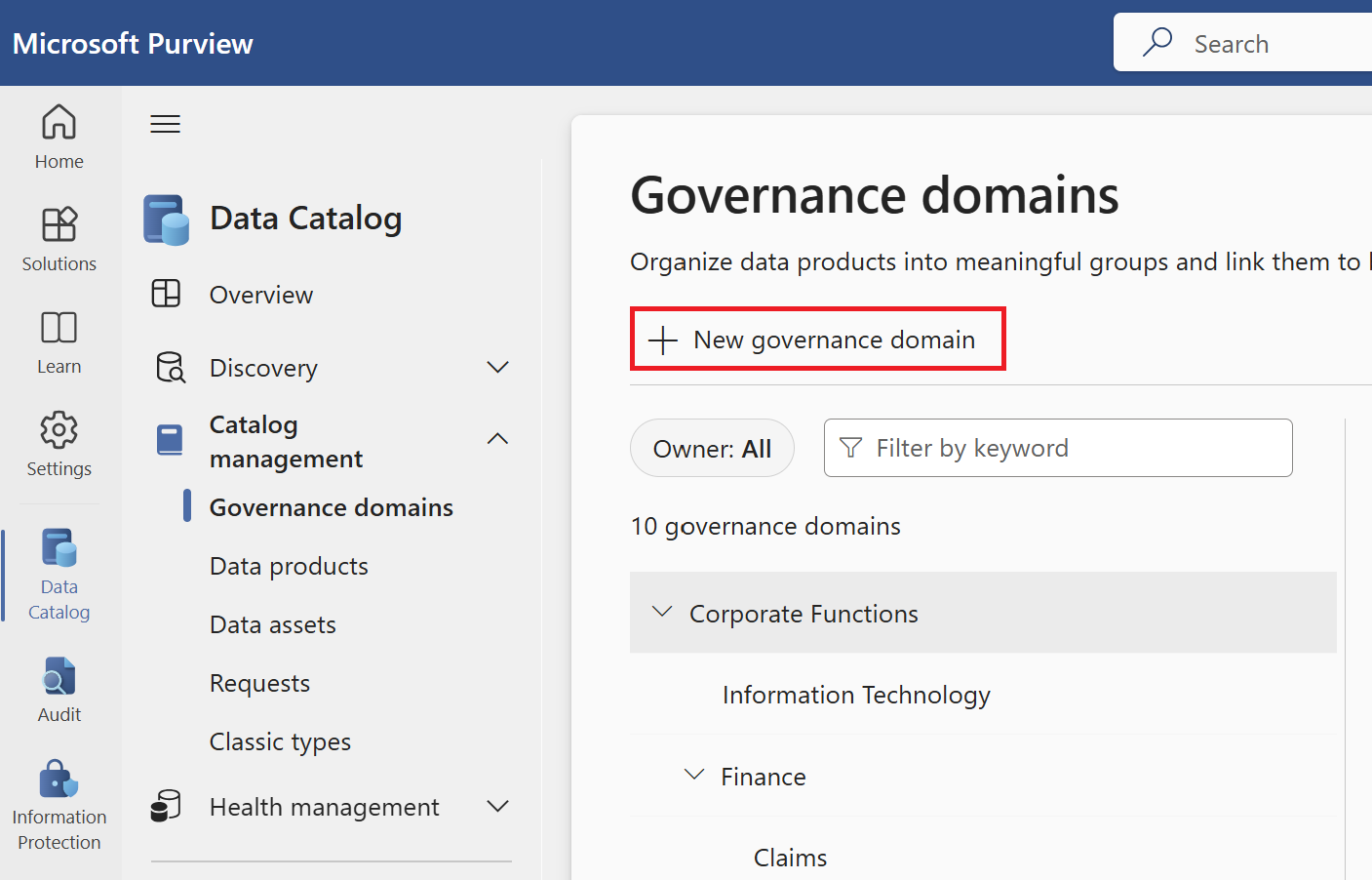This screenshot has width=1372, height=880.
Task: Open the Claims domain row
Action: (x=983, y=857)
